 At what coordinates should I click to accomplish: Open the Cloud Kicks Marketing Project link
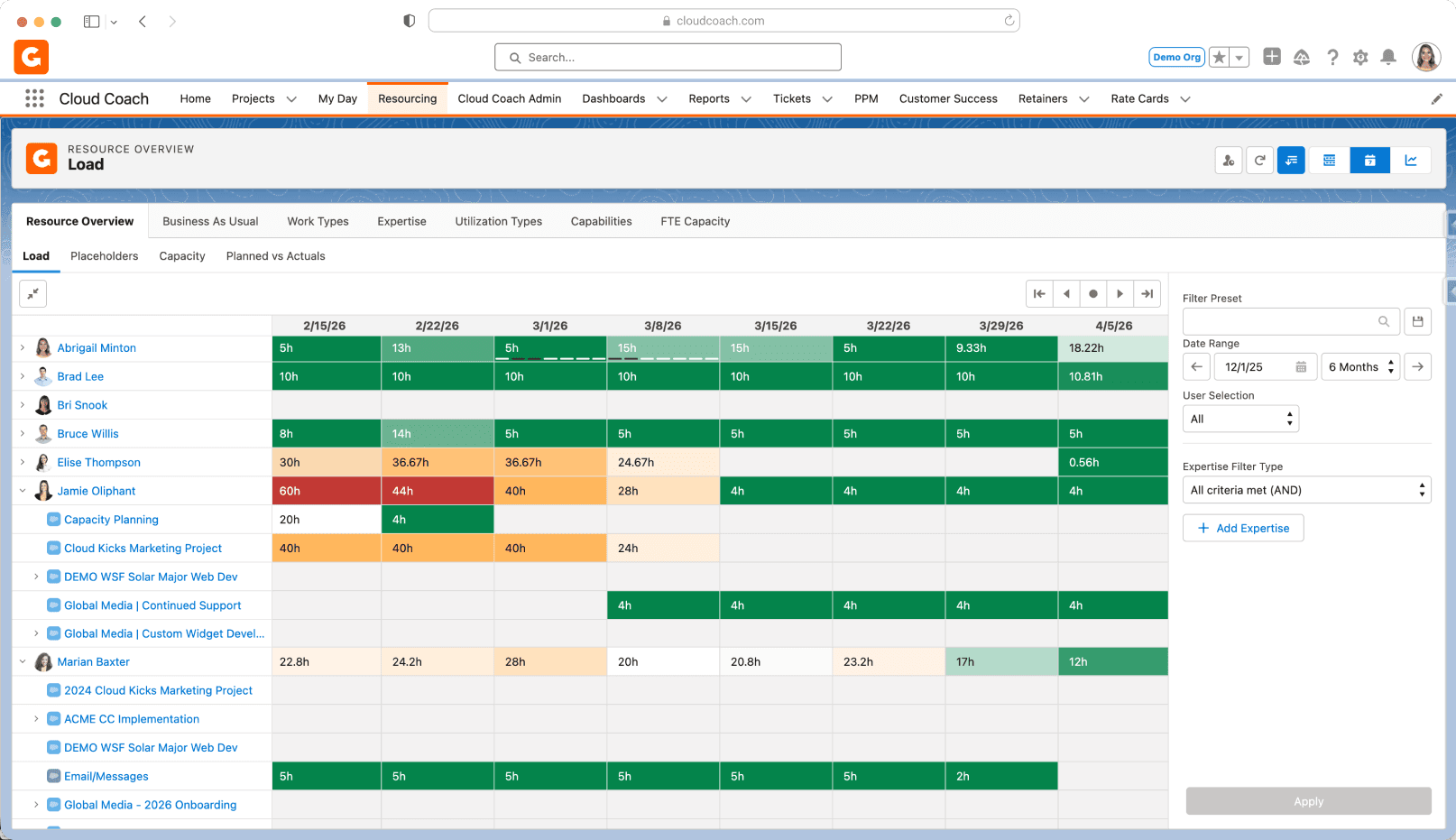(143, 548)
